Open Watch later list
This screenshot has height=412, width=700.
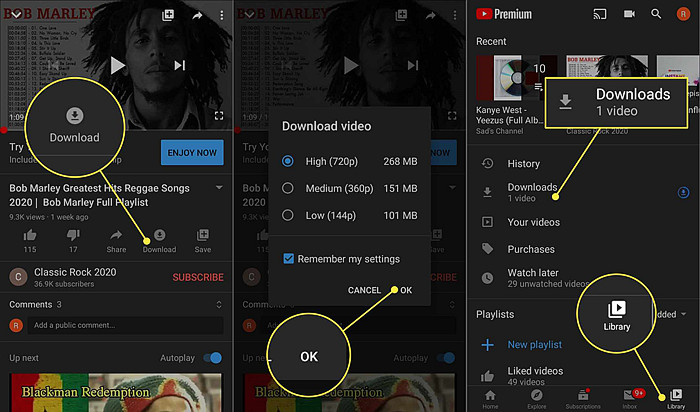[583, 278]
